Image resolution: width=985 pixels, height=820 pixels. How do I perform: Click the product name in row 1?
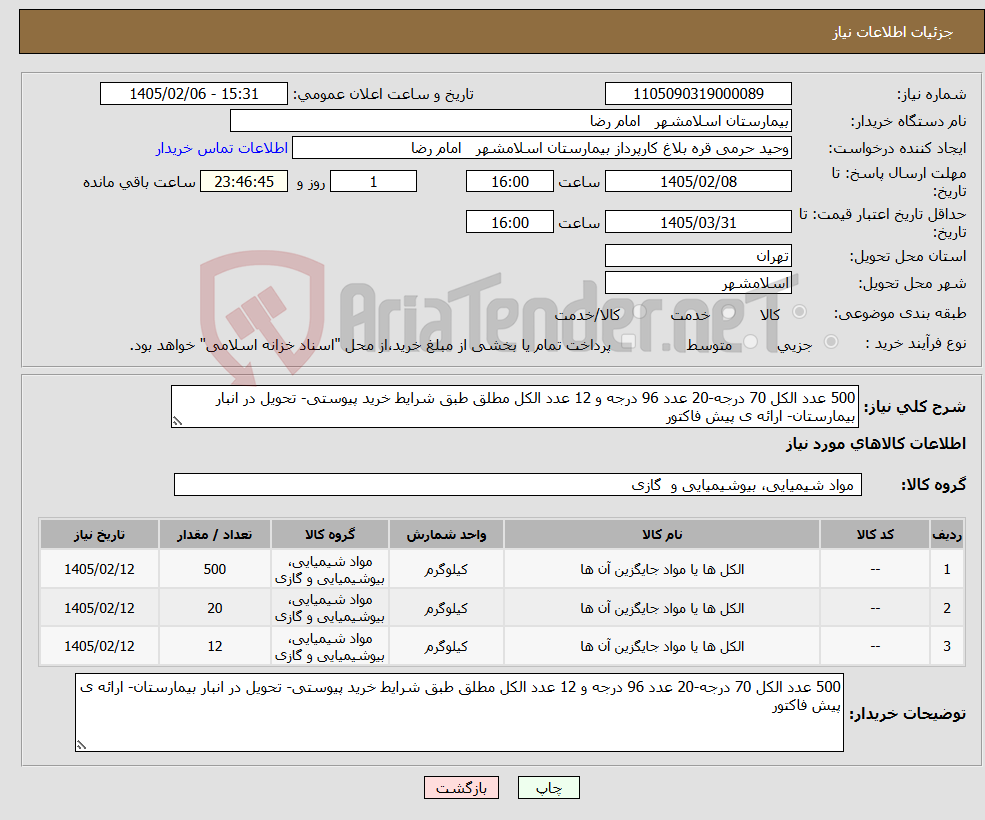(661, 569)
